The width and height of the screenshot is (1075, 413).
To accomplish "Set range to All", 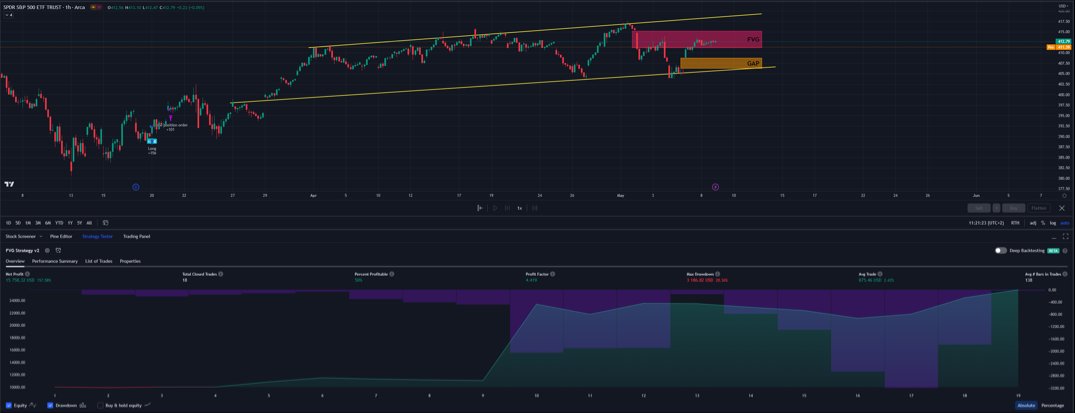I will [x=89, y=223].
